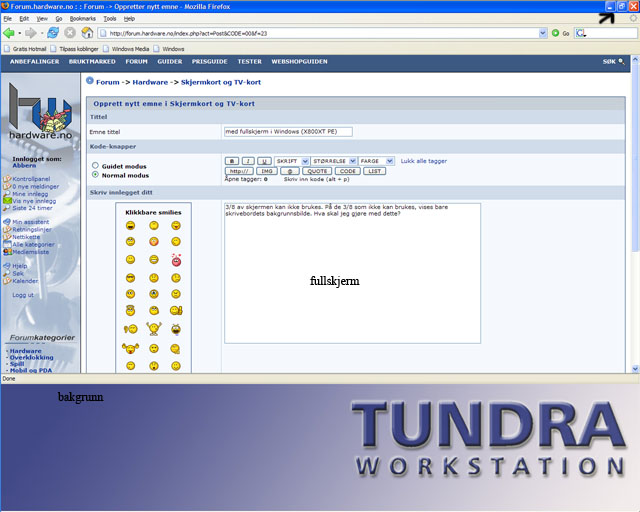Screen dimensions: 640x512
Task: Open the Tools menu
Action: (x=110, y=19)
